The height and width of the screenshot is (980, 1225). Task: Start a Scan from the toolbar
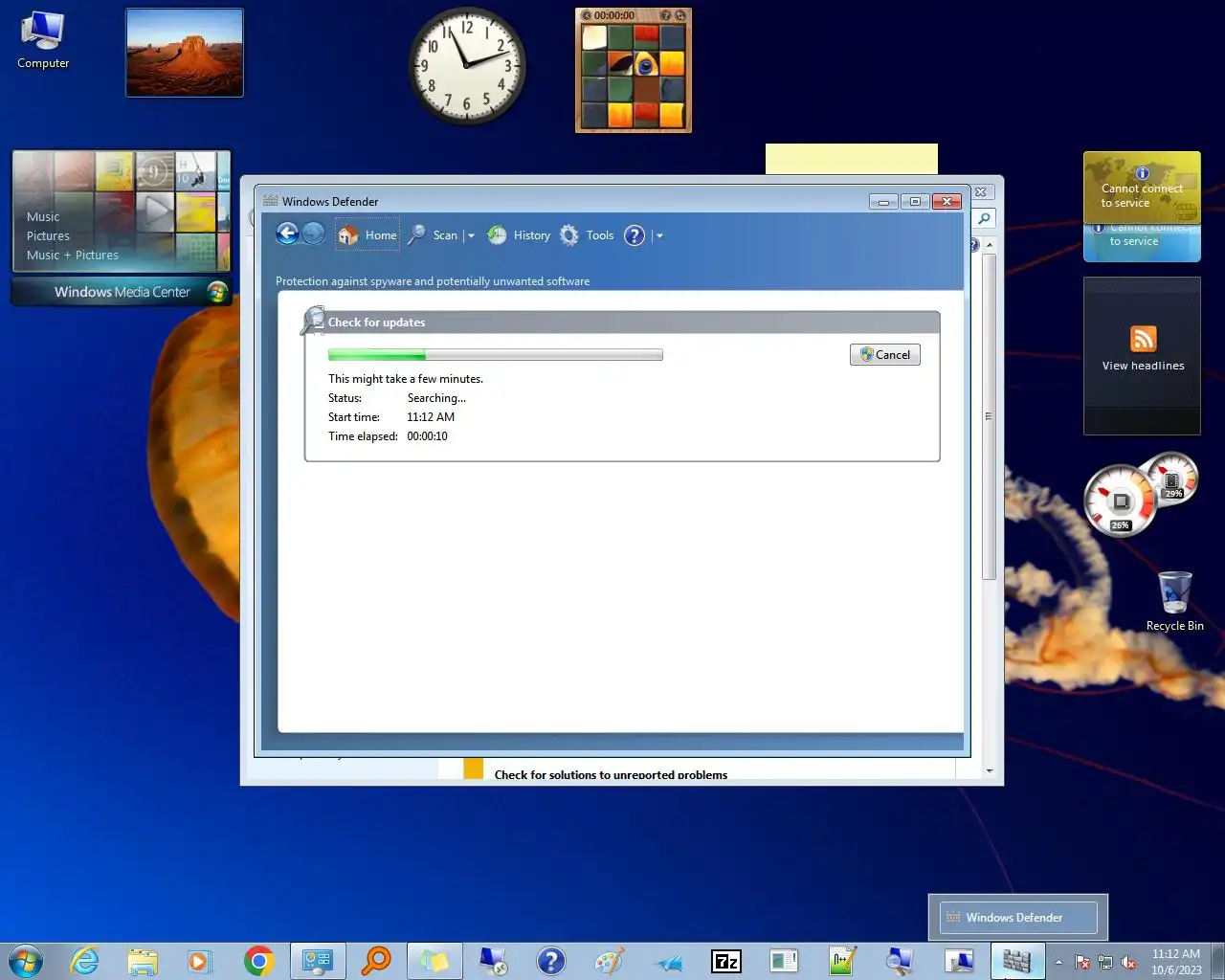coord(433,234)
